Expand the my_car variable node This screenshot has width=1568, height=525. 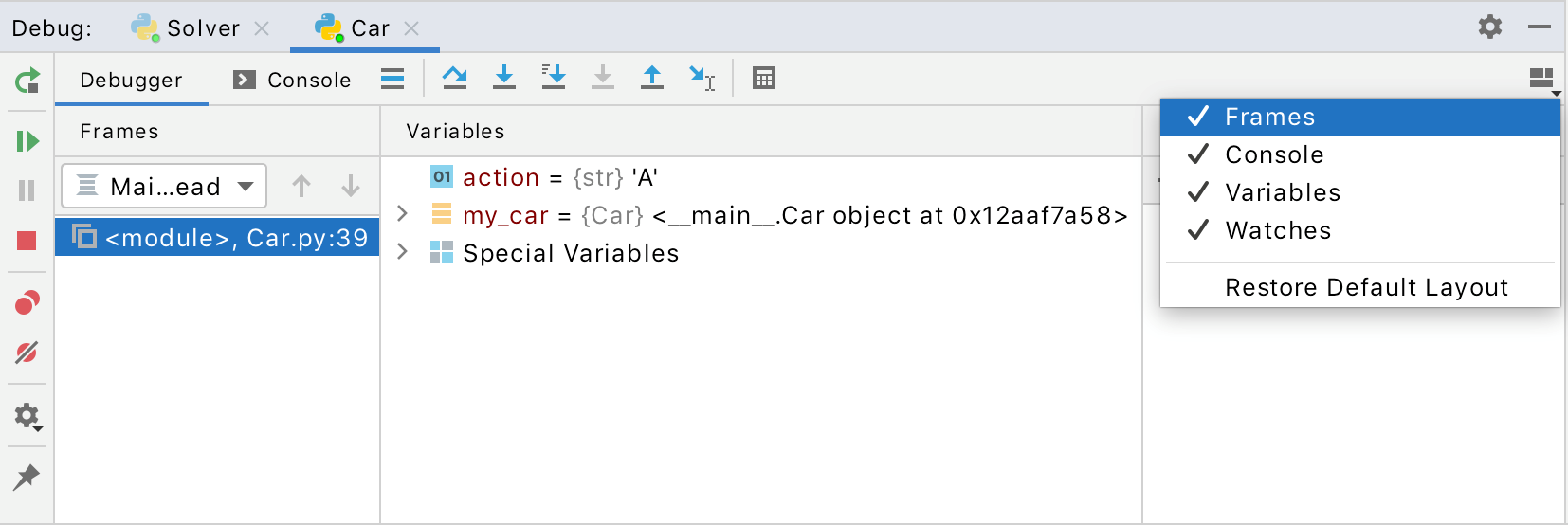point(403,214)
